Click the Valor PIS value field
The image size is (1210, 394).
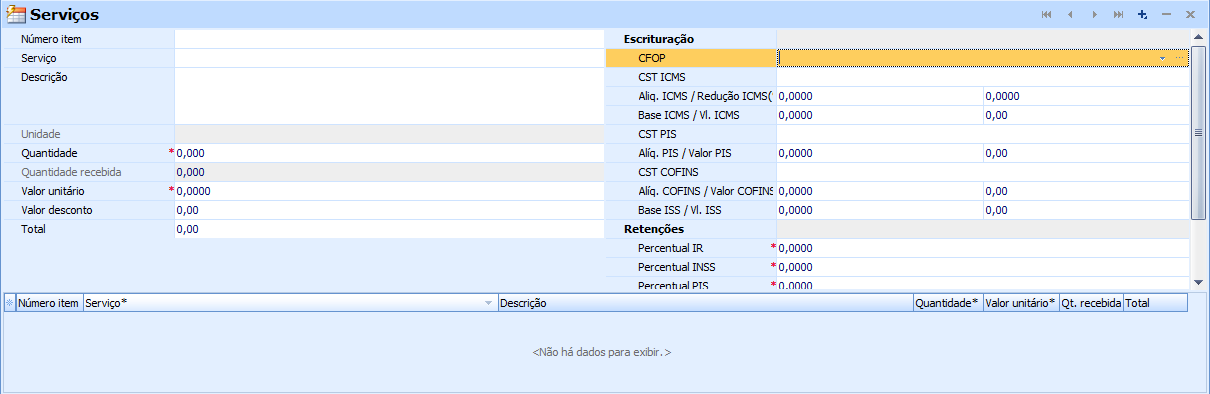(x=1086, y=153)
